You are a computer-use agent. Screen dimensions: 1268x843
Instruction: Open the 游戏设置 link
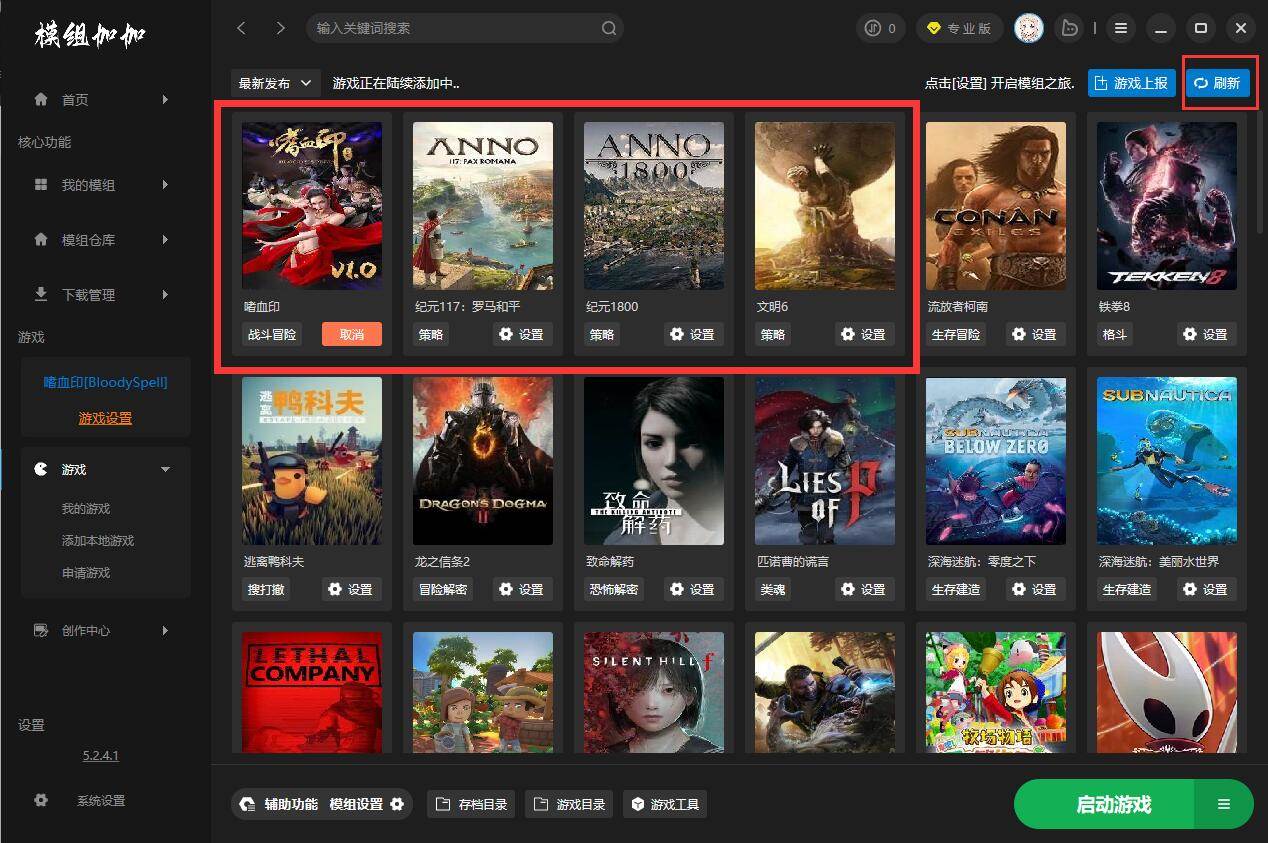pyautogui.click(x=105, y=418)
